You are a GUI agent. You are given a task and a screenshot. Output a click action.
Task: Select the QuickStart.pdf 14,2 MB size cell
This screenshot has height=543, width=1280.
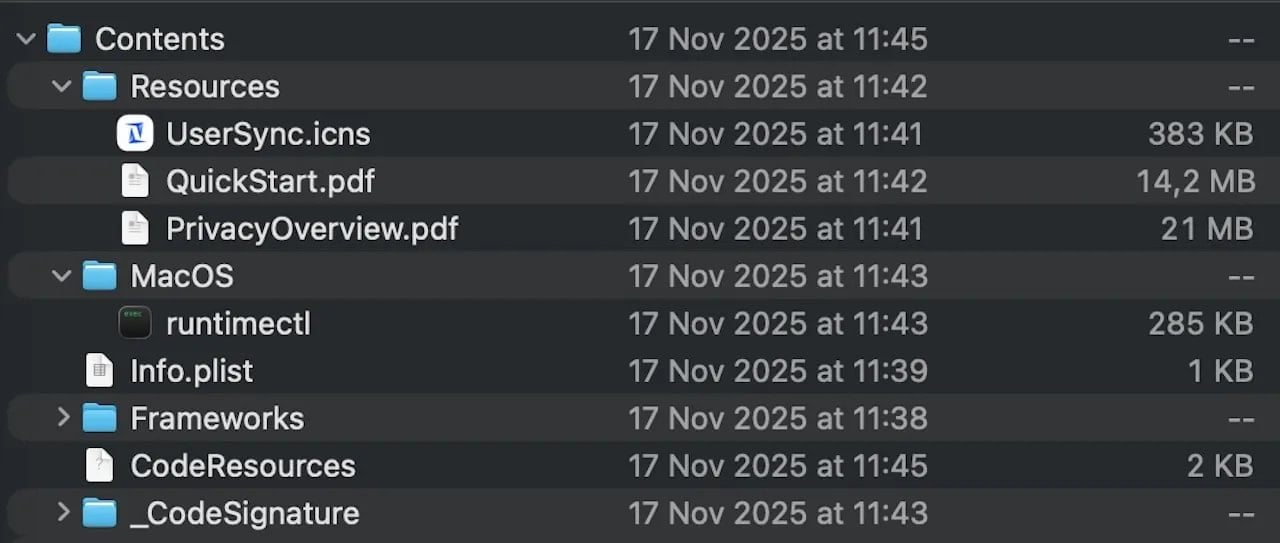coord(1195,181)
